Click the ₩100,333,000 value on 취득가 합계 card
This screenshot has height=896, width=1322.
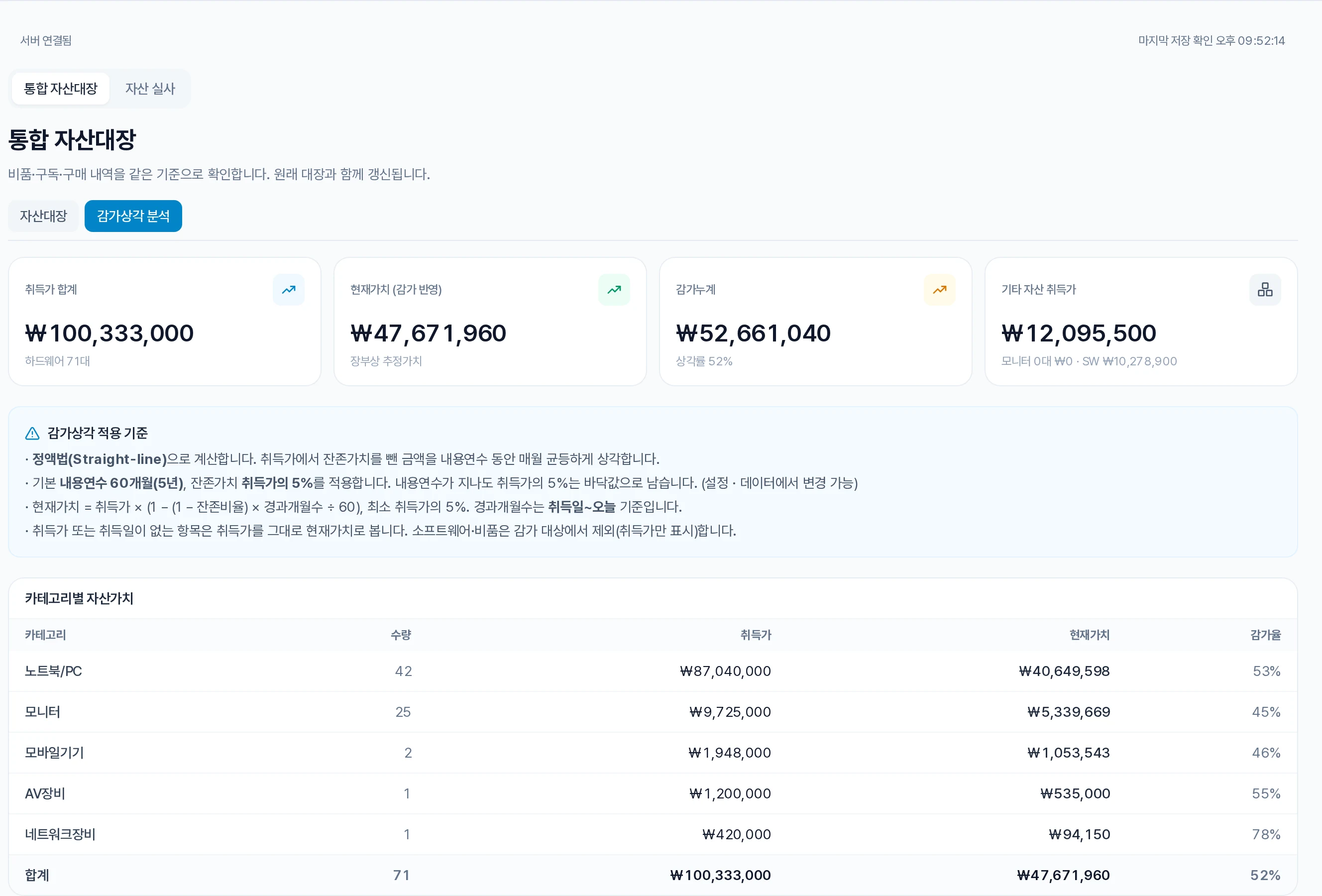click(x=109, y=334)
